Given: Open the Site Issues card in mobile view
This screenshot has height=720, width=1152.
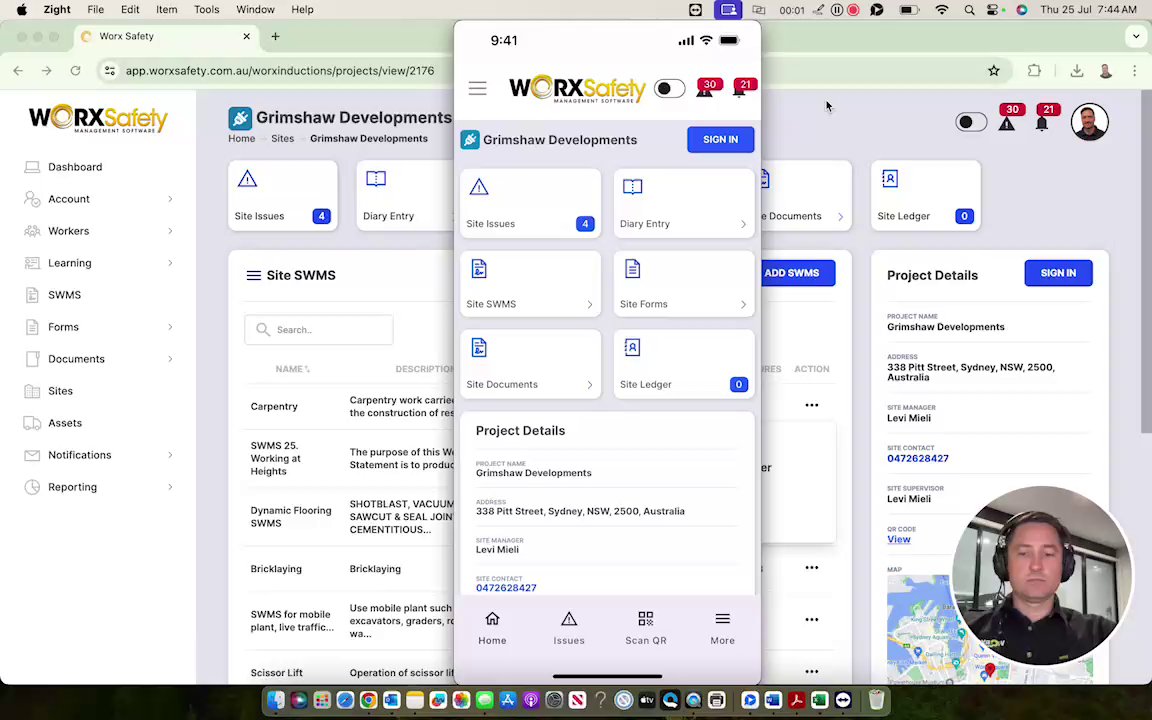Looking at the screenshot, I should (530, 204).
